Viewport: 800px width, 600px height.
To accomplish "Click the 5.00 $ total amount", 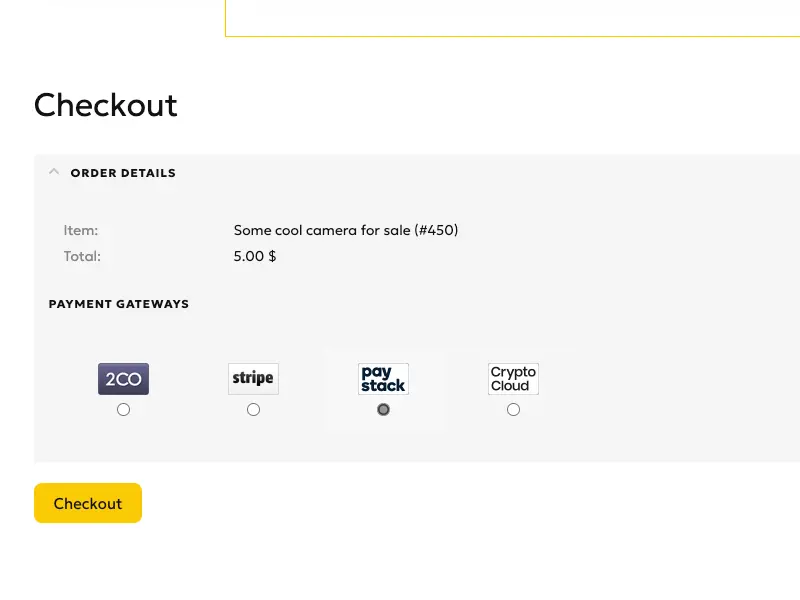I will [x=255, y=256].
